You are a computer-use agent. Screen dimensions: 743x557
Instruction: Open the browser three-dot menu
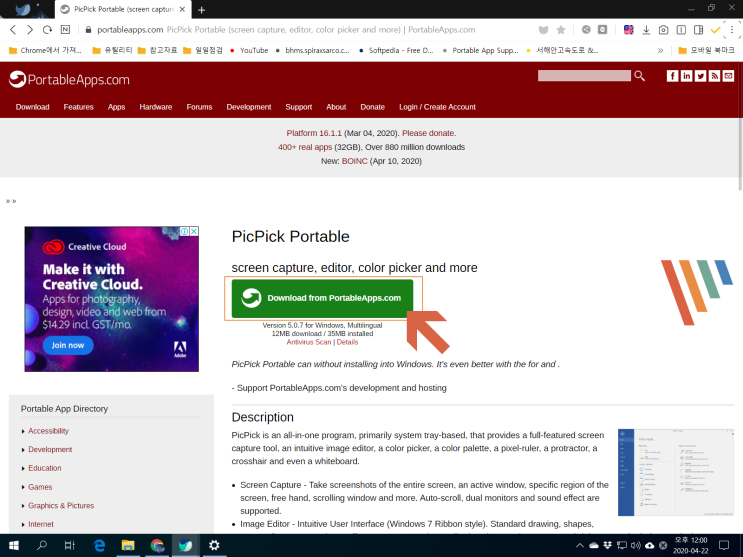click(x=732, y=30)
